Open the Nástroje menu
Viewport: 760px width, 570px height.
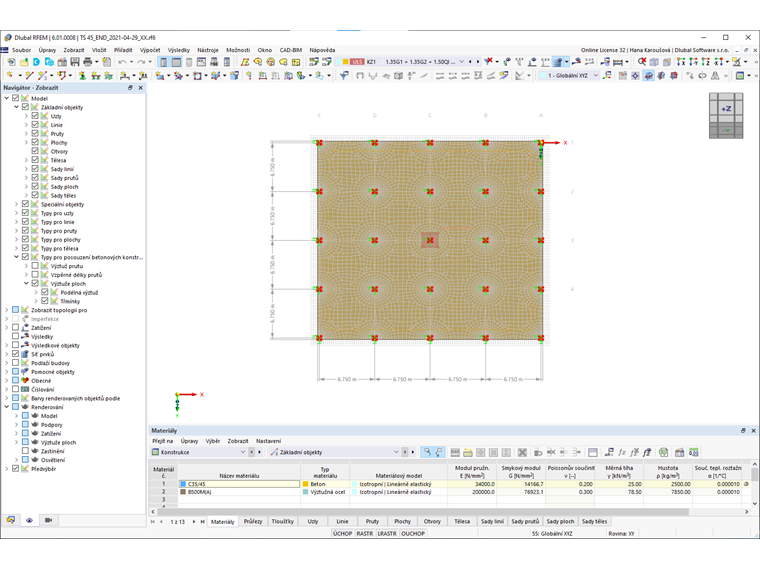[x=207, y=50]
